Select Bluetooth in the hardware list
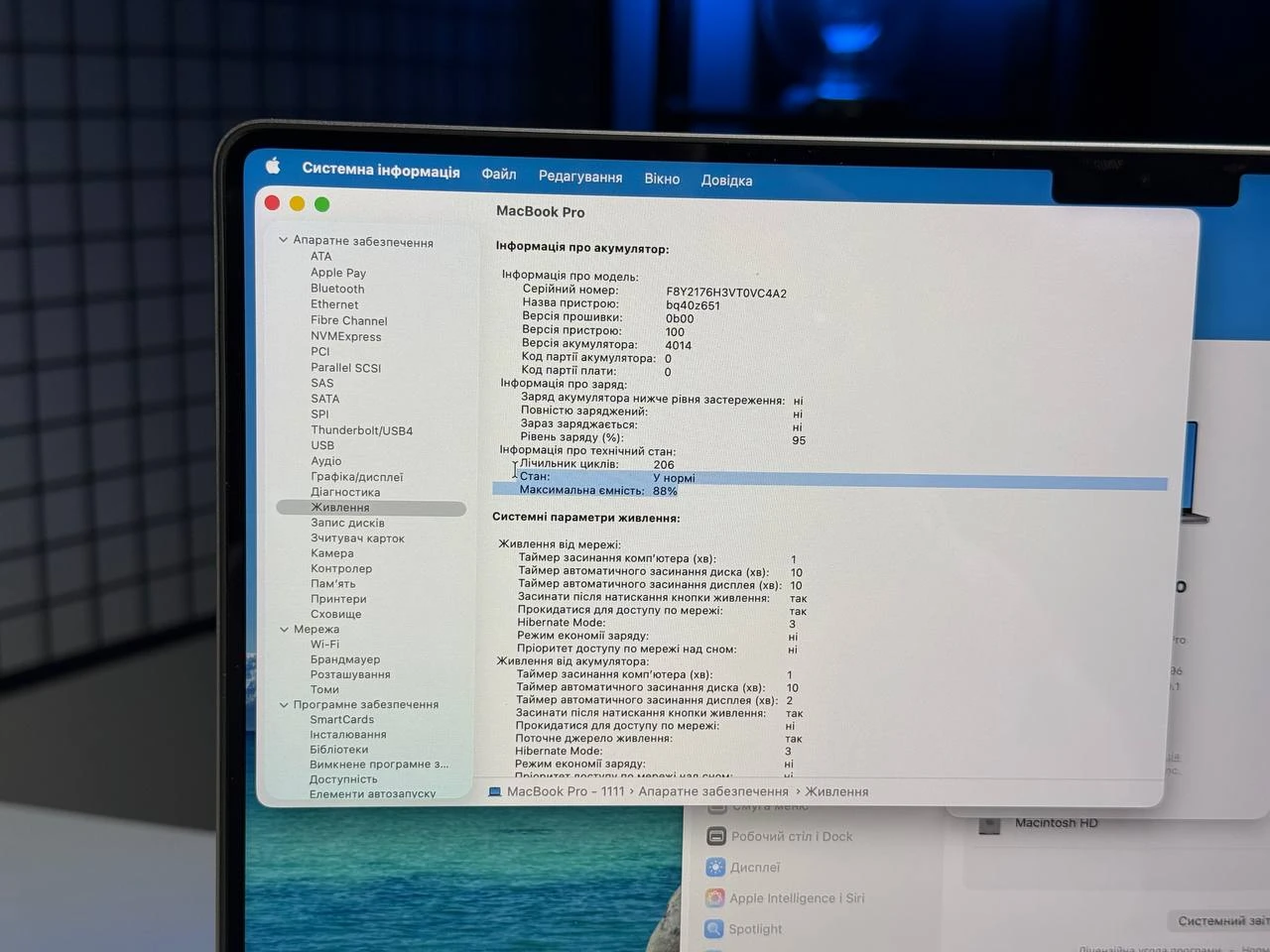 [x=337, y=289]
